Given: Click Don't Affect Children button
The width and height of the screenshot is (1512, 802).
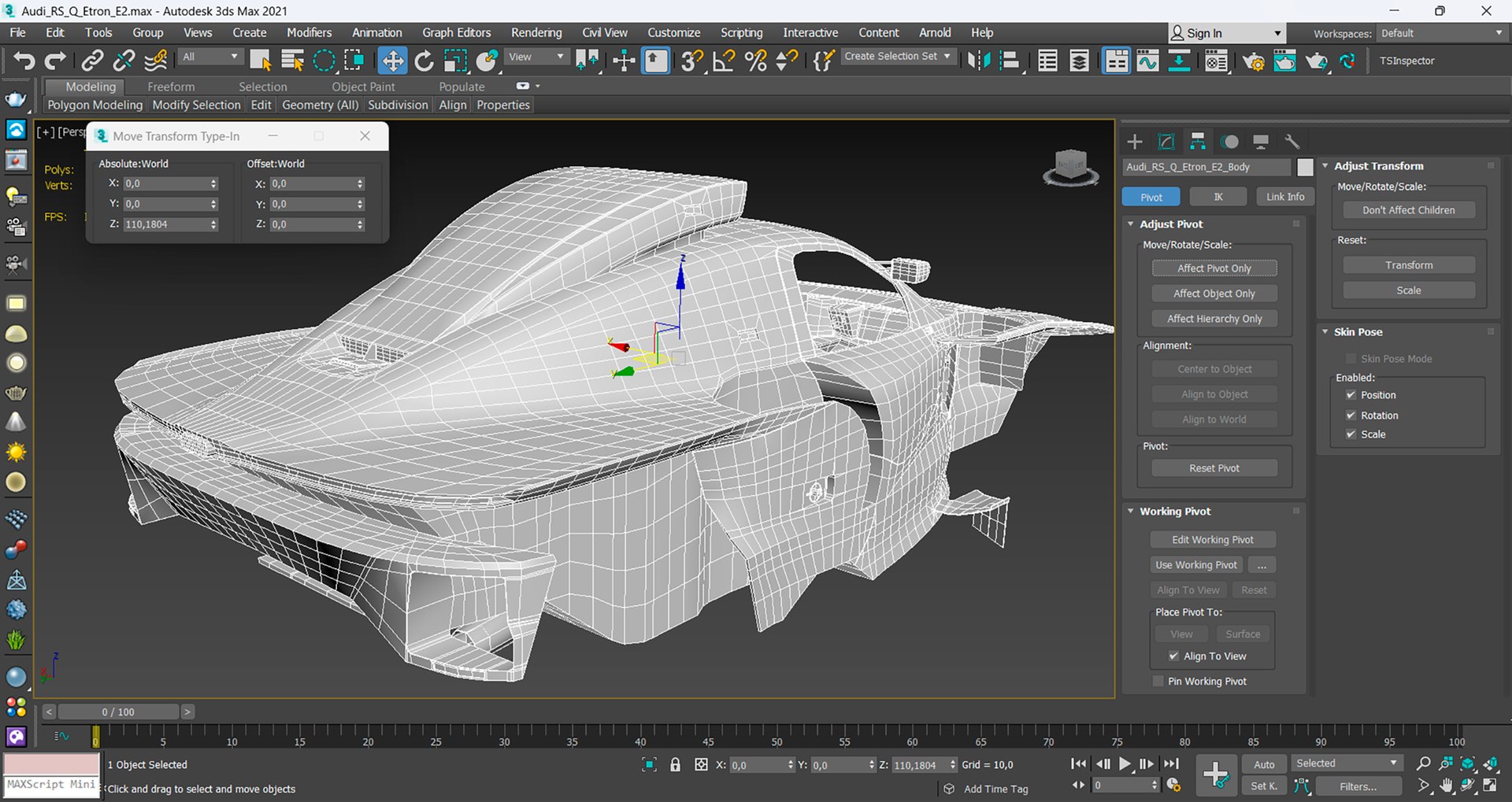Looking at the screenshot, I should tap(1409, 210).
